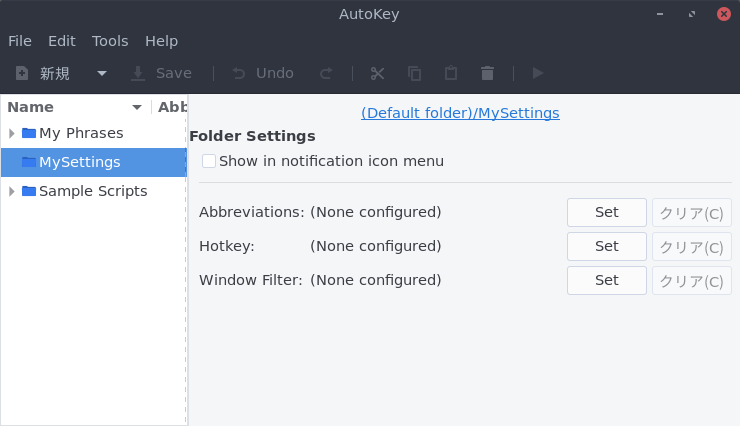Viewport: 740px width, 426px height.
Task: Select the My Phrases tree item
Action: coord(81,133)
